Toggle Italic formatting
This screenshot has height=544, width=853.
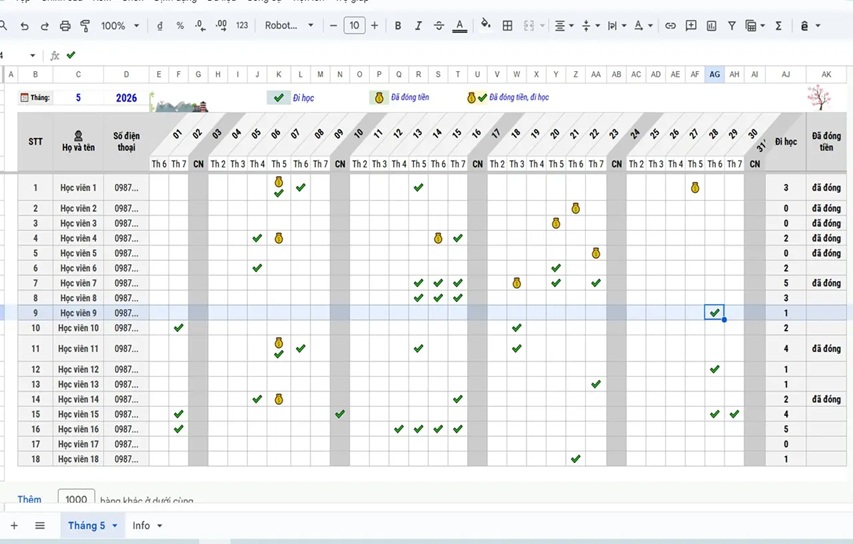tap(418, 26)
